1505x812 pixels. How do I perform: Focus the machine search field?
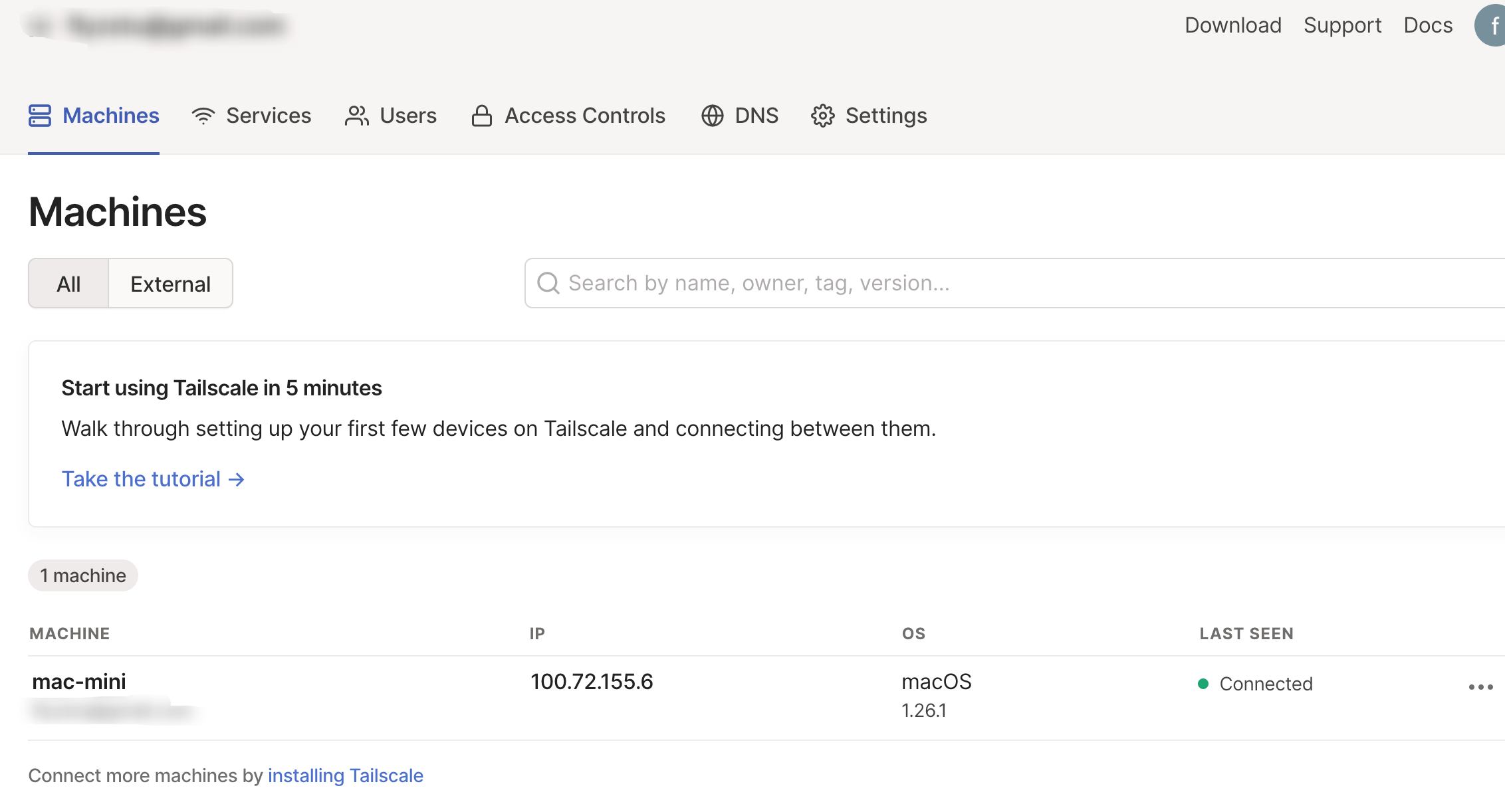pos(997,283)
